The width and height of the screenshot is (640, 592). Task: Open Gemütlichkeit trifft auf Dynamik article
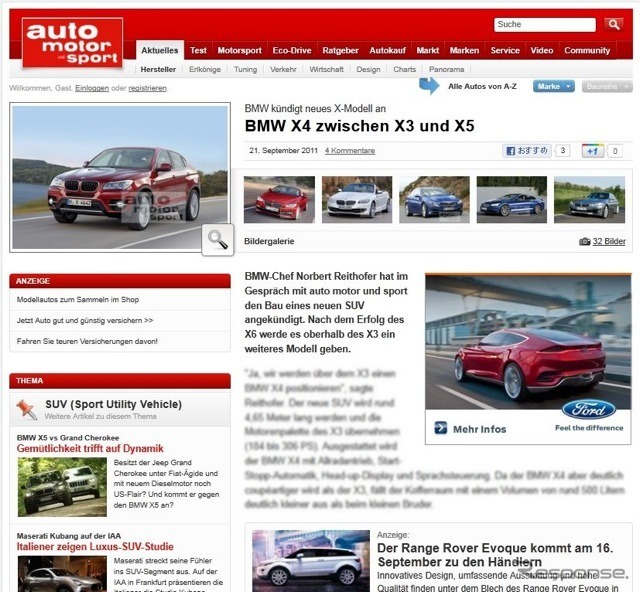(x=90, y=448)
